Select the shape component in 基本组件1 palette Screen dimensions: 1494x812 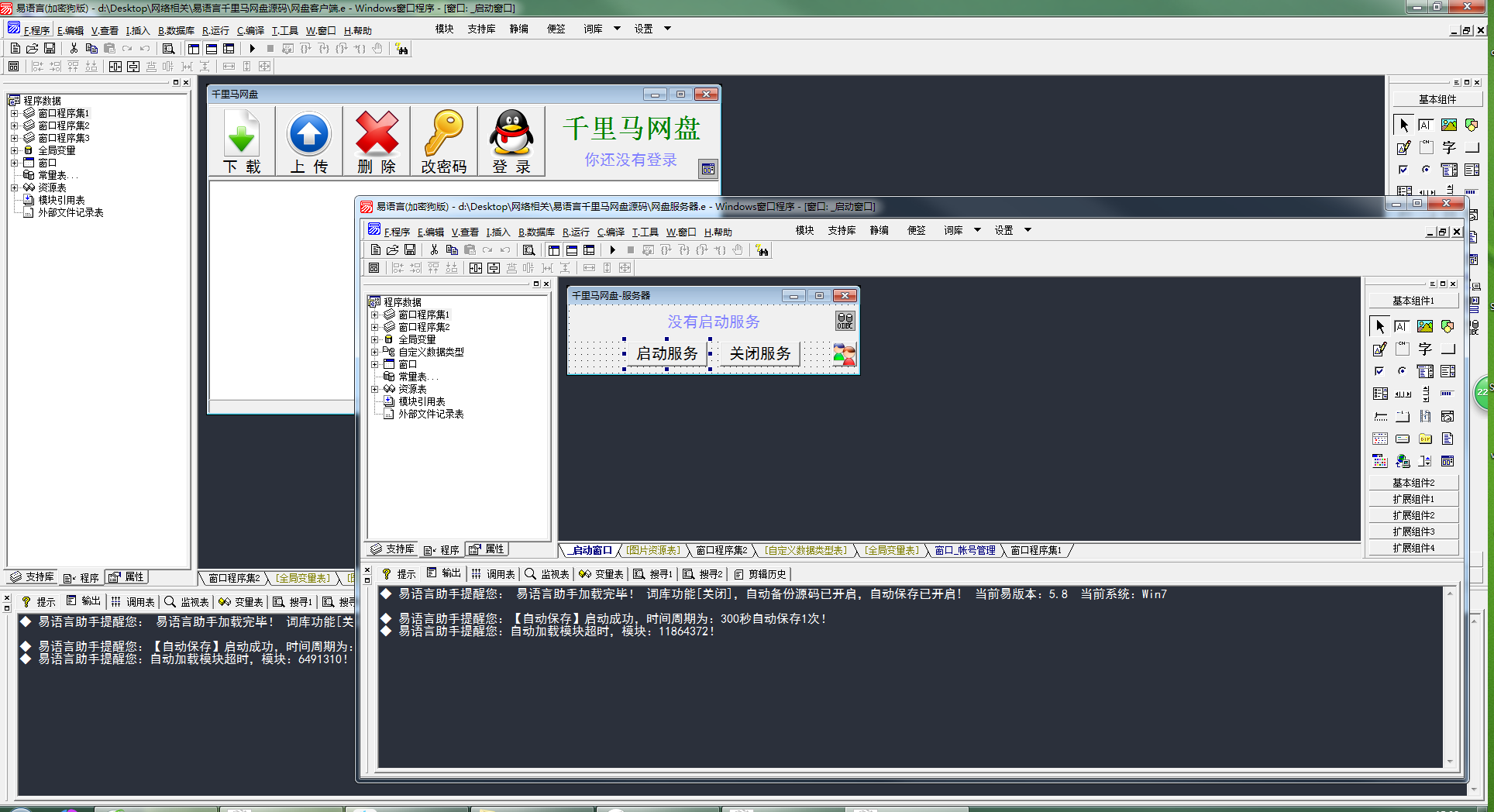point(1447,326)
